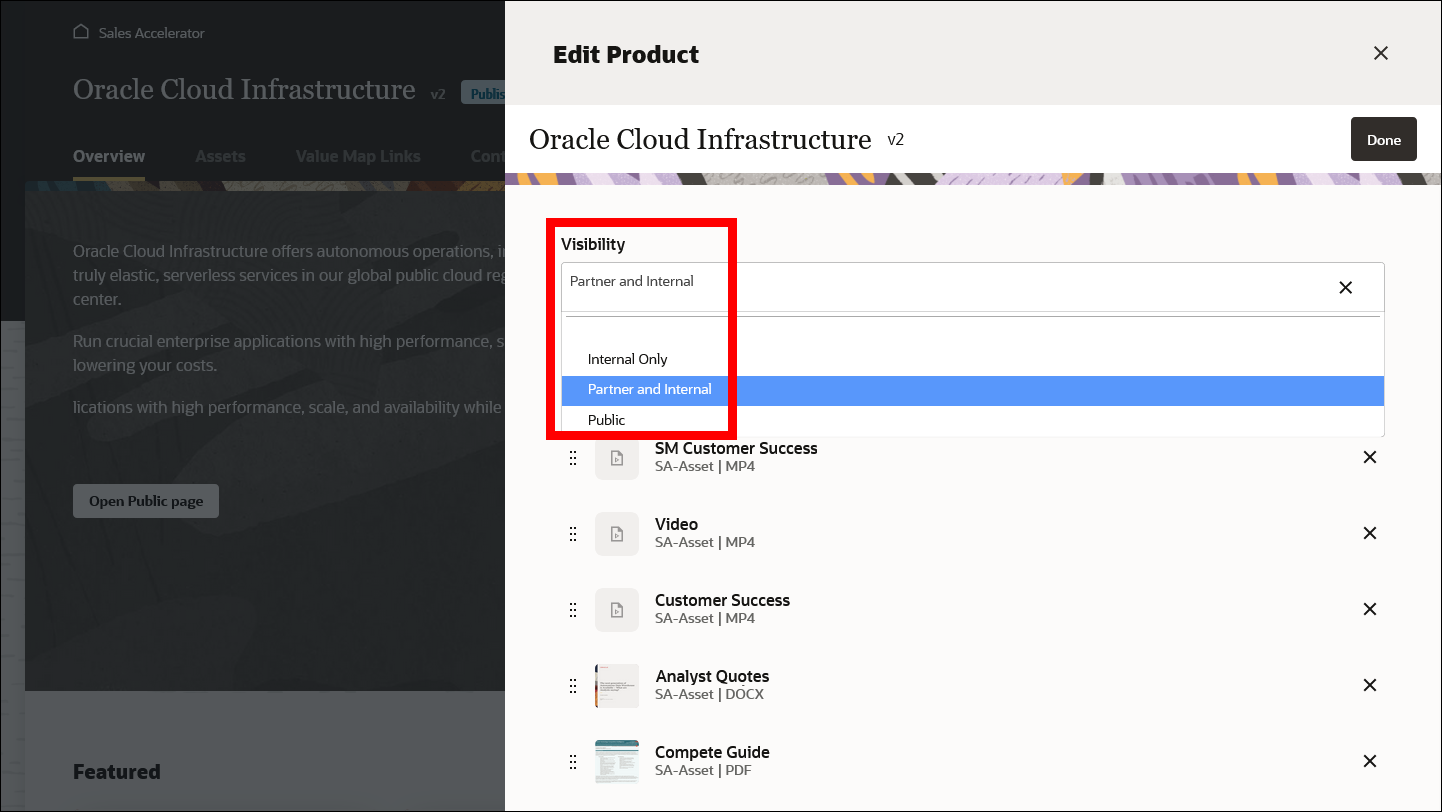Viewport: 1442px width, 812px height.
Task: Select Public visibility option
Action: 606,419
